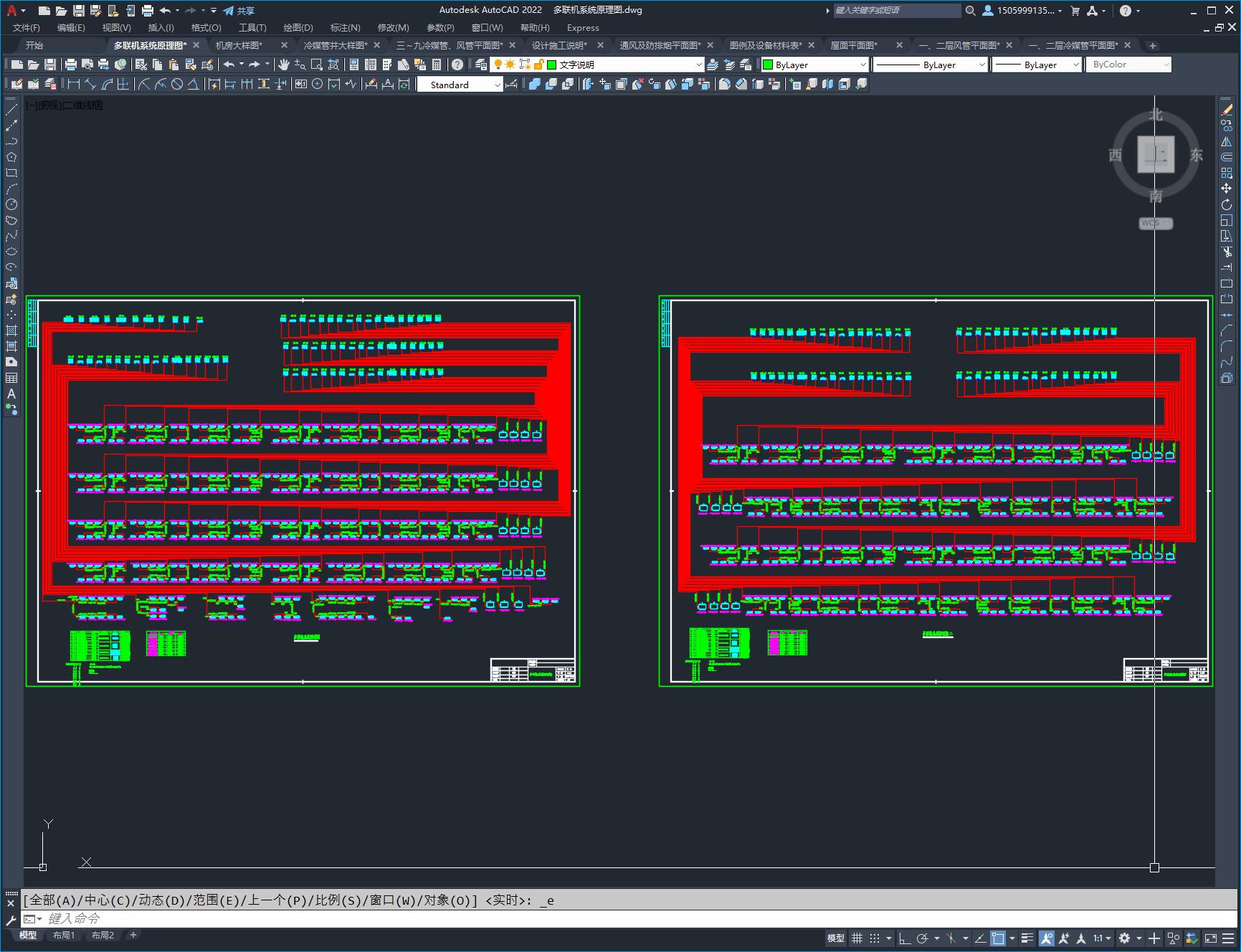Open the 标注(N) menu
Viewport: 1241px width, 952px height.
[x=345, y=28]
